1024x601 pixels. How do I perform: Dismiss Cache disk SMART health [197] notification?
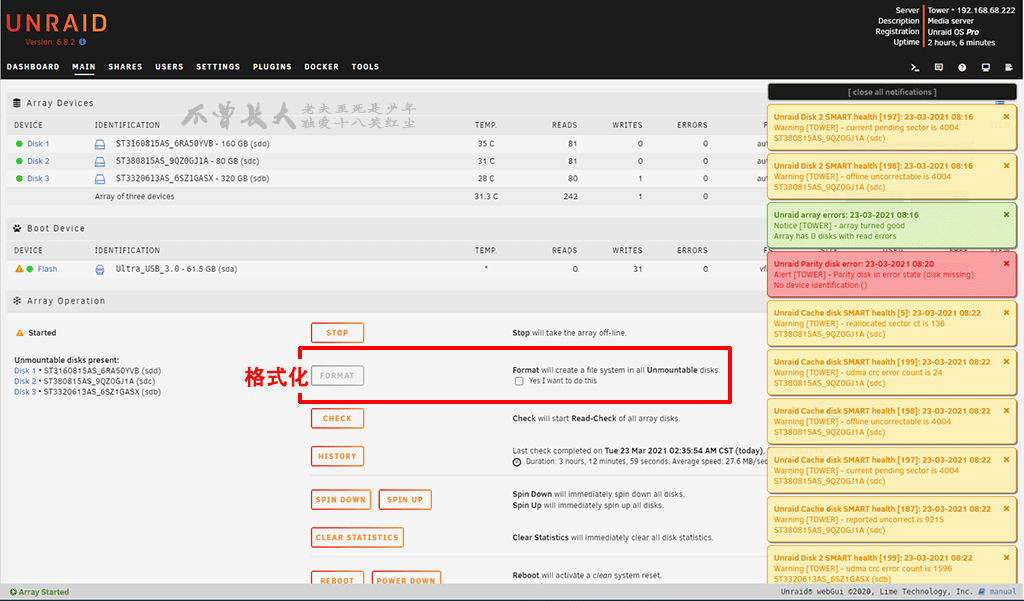tap(1006, 460)
